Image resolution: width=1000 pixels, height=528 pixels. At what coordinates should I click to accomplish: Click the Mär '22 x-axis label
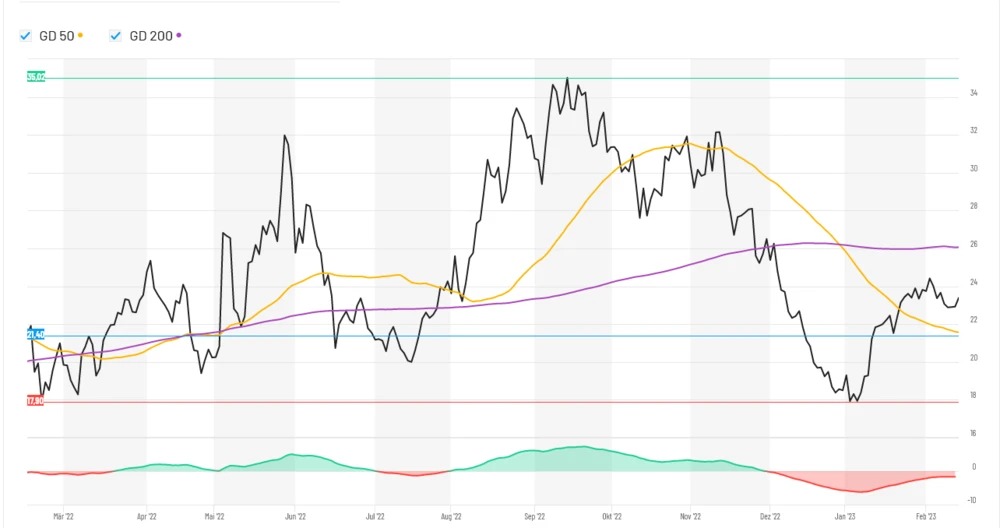pyautogui.click(x=63, y=517)
